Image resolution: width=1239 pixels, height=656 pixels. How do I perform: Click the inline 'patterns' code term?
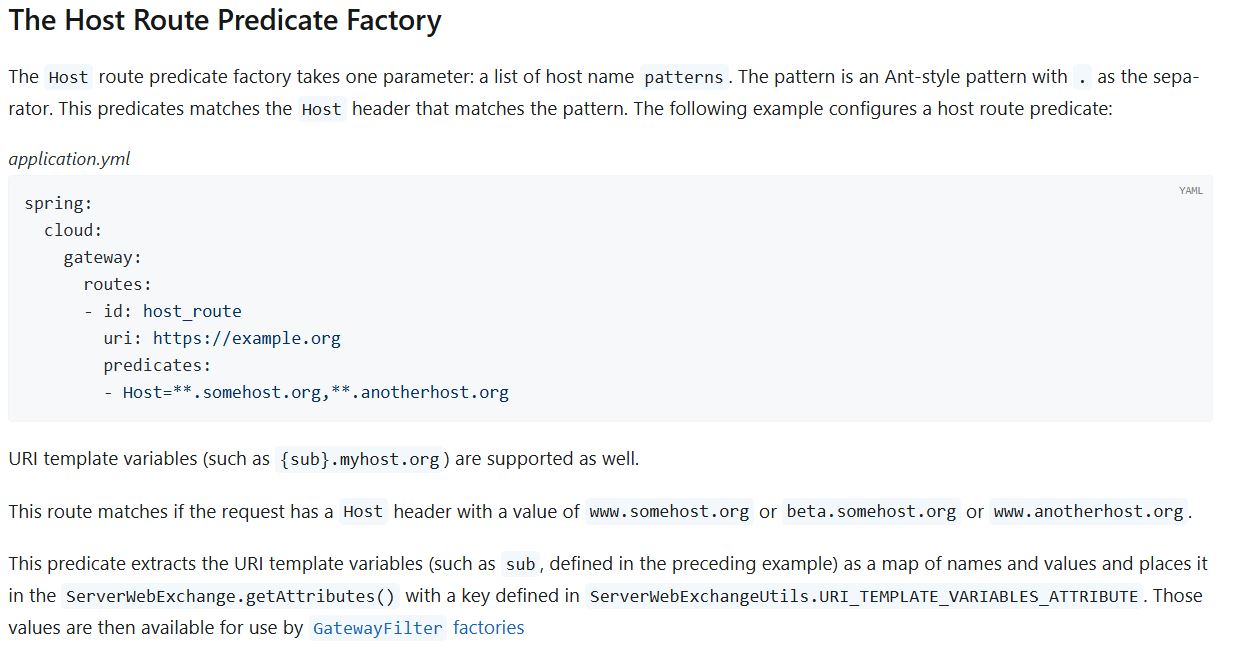click(x=683, y=77)
